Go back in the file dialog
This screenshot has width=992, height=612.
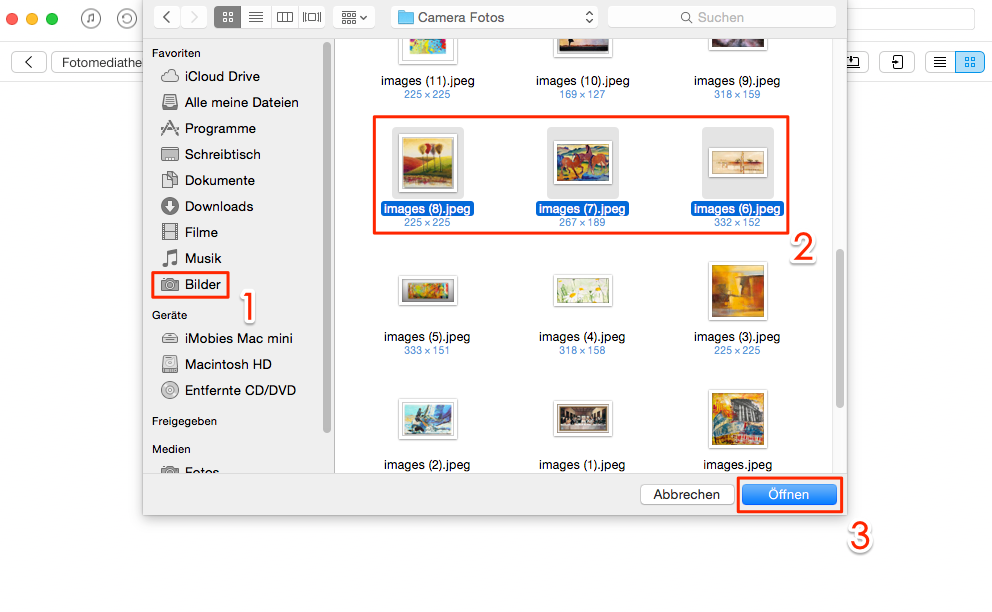point(167,17)
